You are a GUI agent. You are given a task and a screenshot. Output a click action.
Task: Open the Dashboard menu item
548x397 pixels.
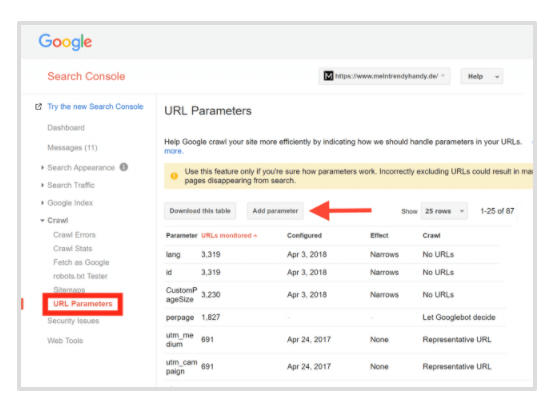66,128
